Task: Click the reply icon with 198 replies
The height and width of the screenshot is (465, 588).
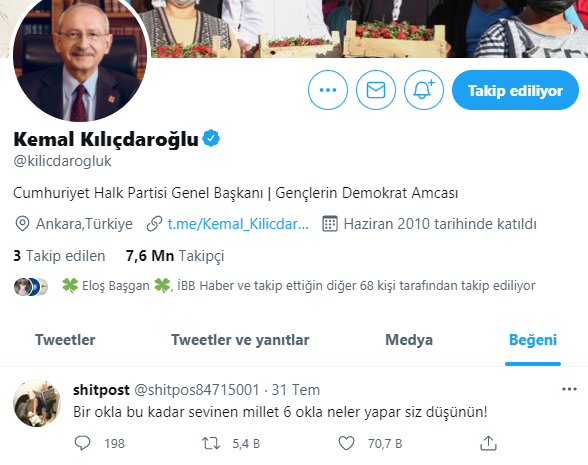Action: click(x=82, y=443)
